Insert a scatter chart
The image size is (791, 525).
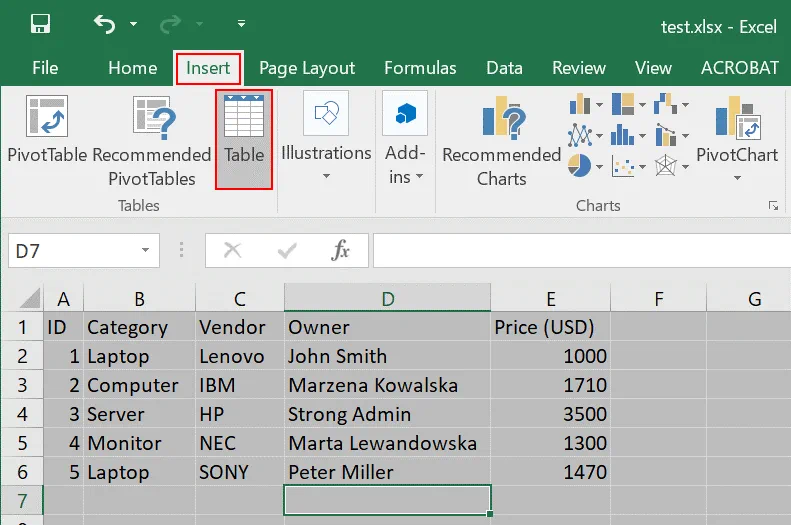coord(623,164)
